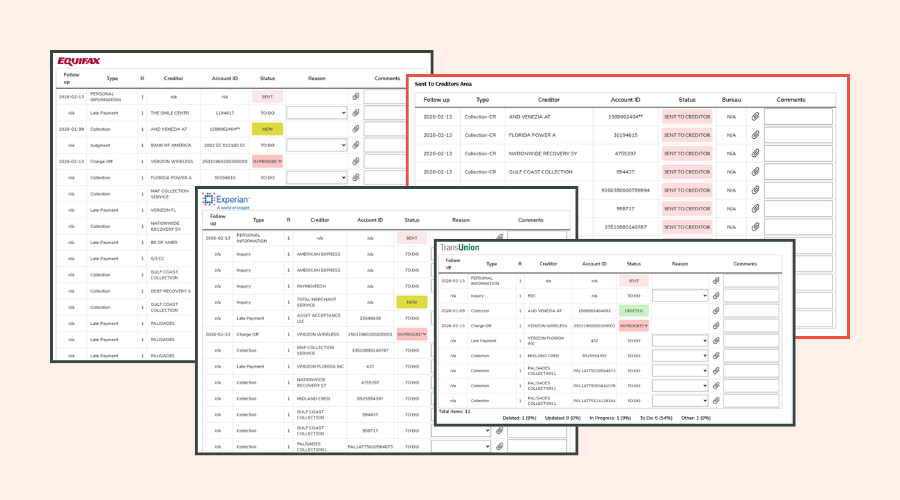Click Comments box for Sent To Creditors NATIONWIDE RECOVERY SY
Viewport: 900px width, 500px height.
coord(798,153)
